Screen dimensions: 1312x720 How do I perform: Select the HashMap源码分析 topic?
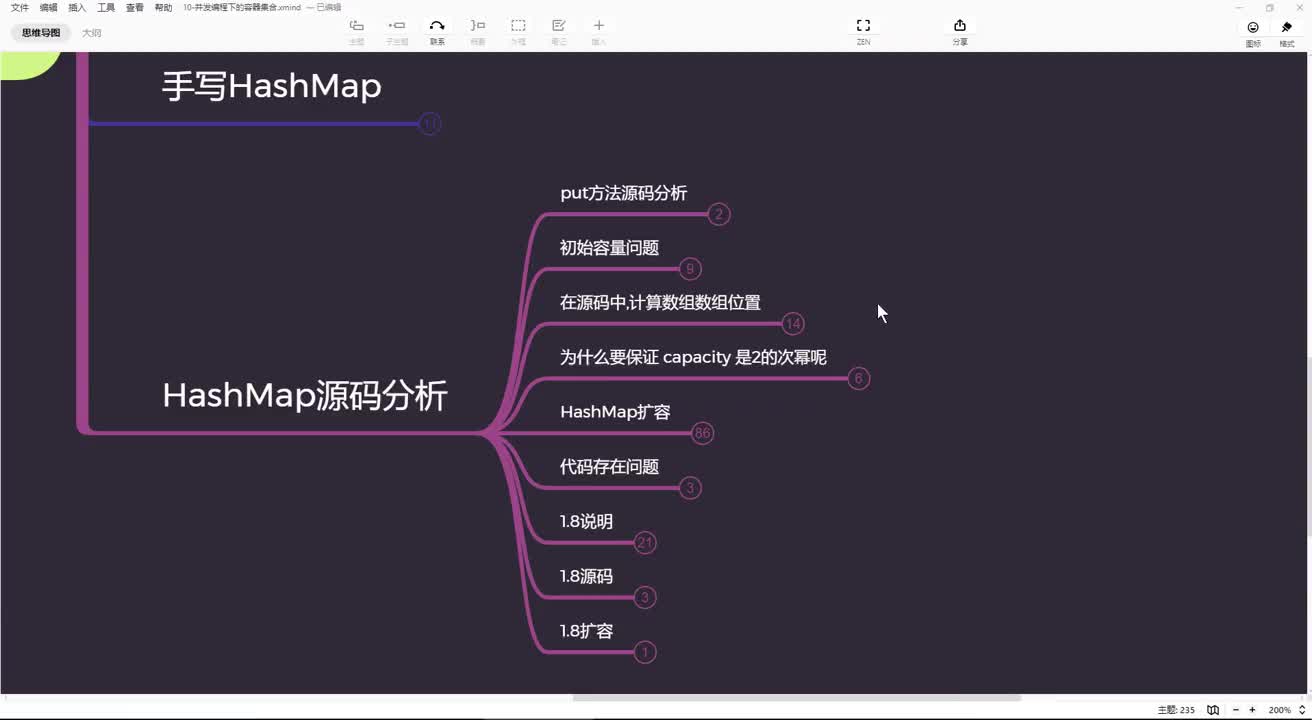point(305,396)
